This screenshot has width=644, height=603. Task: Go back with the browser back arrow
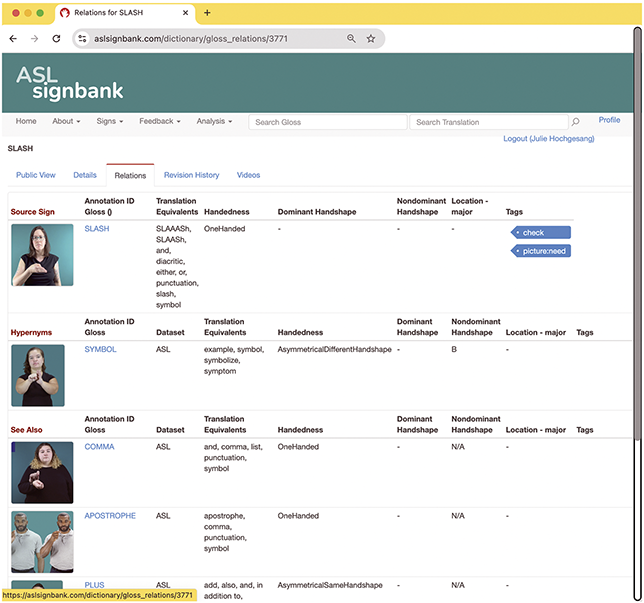pyautogui.click(x=13, y=39)
